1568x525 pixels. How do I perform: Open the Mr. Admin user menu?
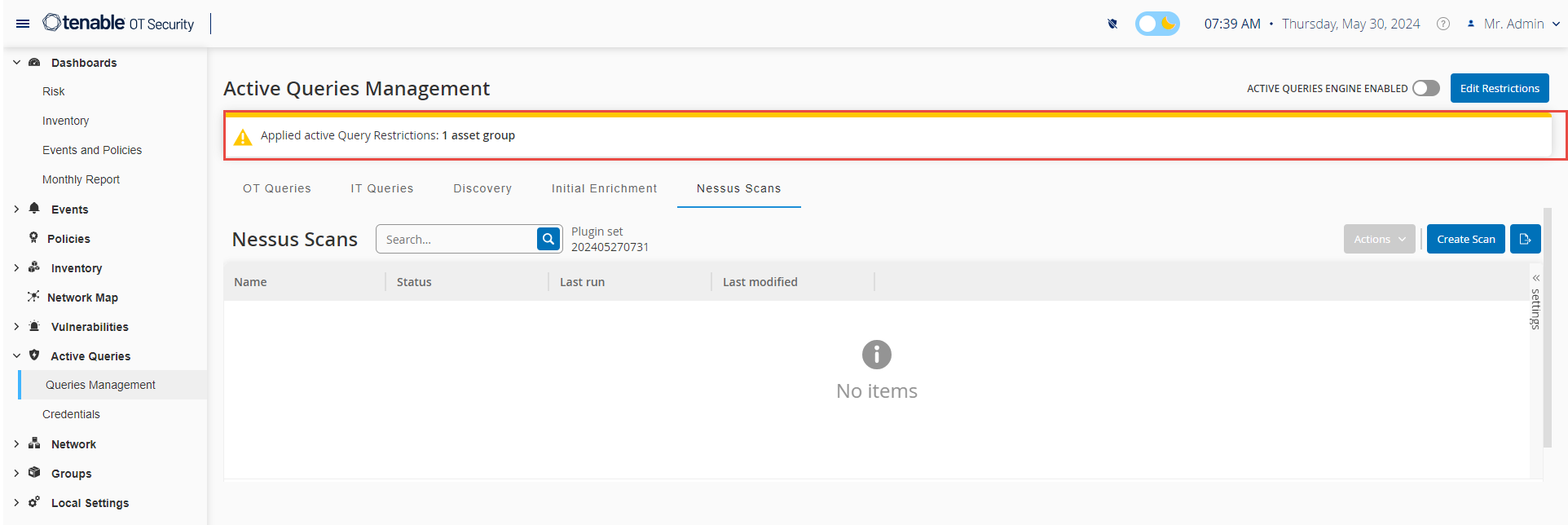(1514, 24)
